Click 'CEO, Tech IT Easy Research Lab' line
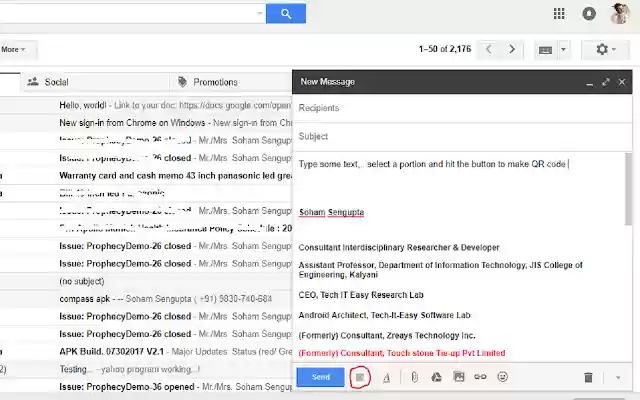 tap(361, 295)
